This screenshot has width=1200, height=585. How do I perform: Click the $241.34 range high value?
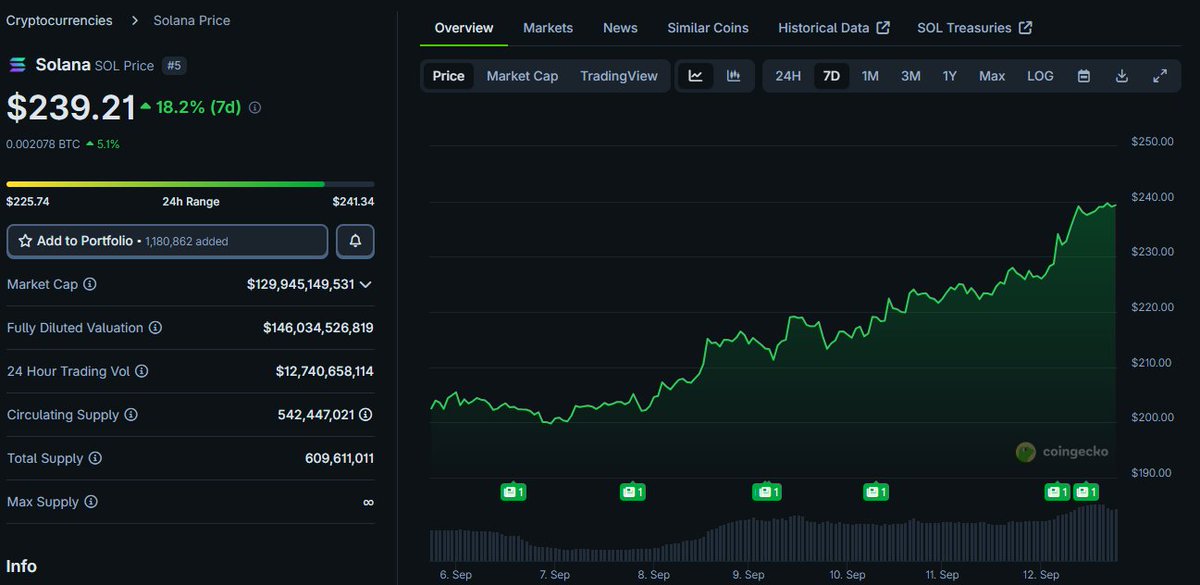point(354,202)
